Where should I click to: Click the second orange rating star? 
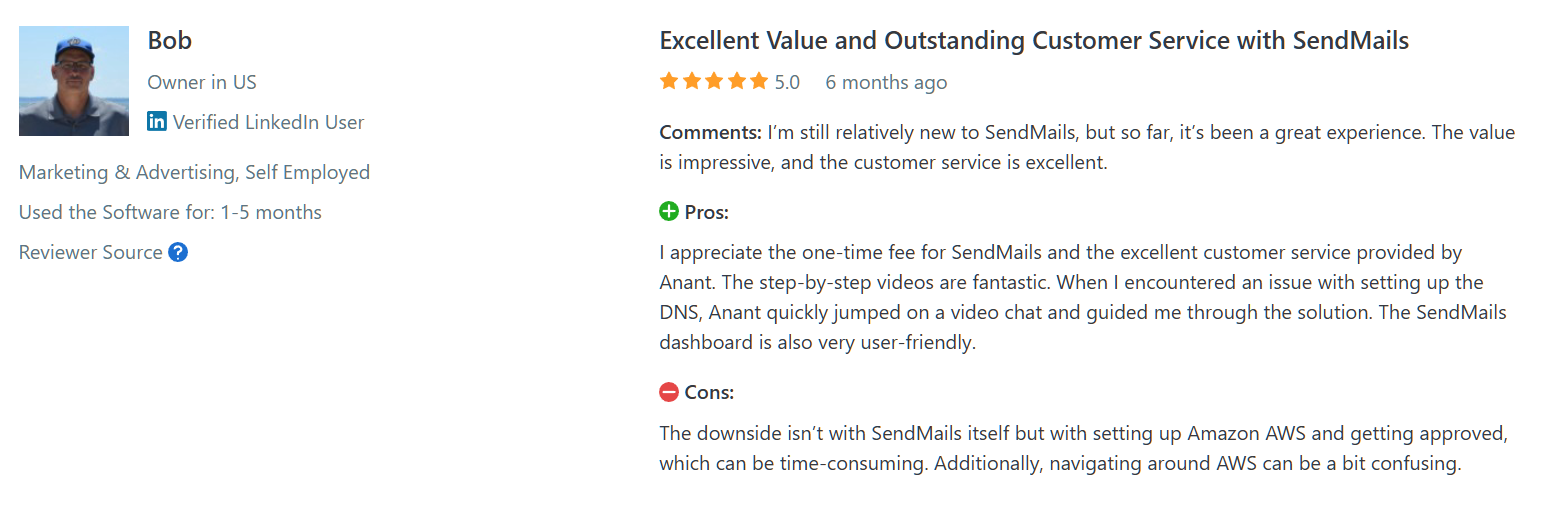[692, 81]
